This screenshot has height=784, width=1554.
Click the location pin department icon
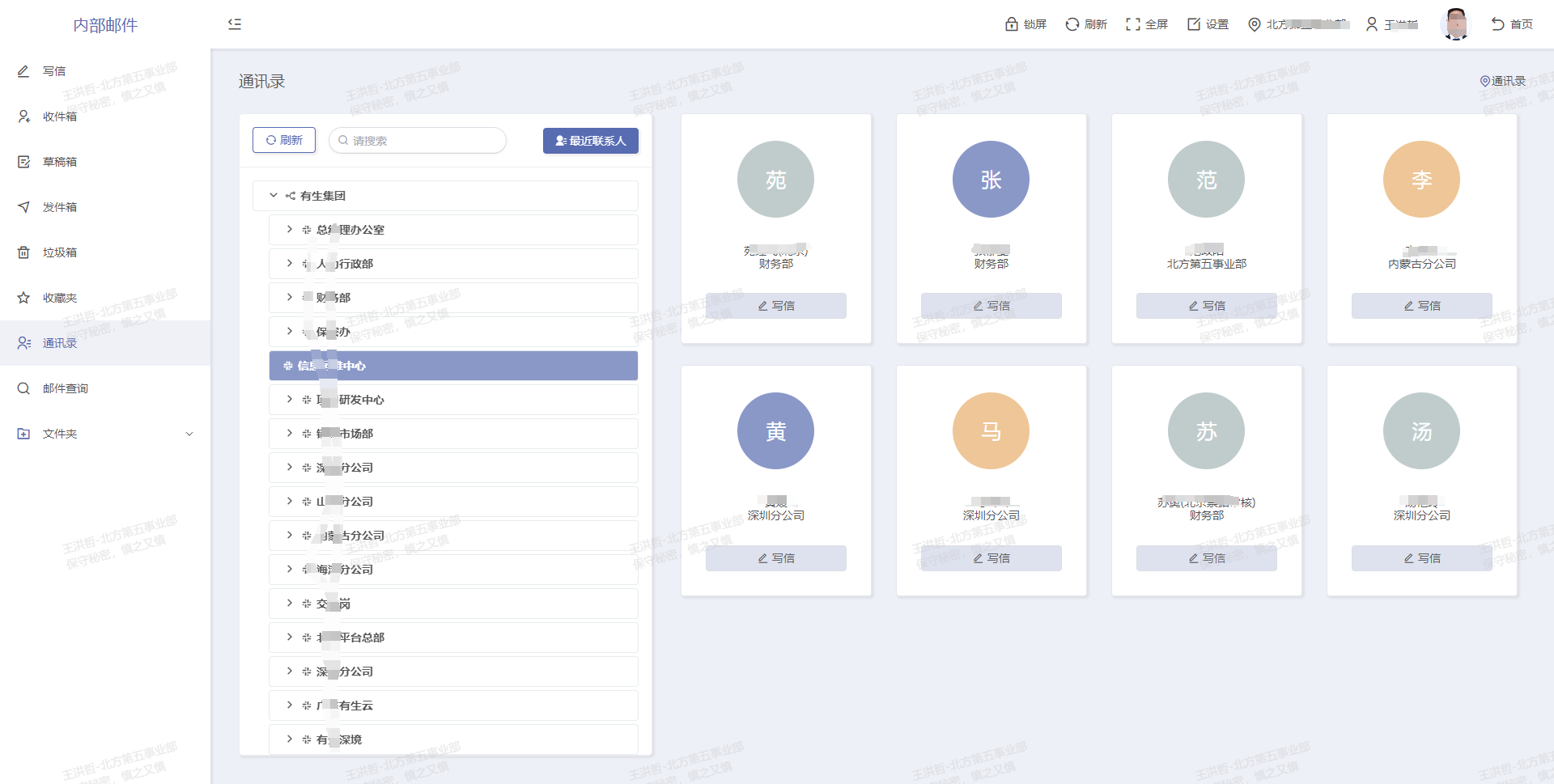tap(1255, 24)
